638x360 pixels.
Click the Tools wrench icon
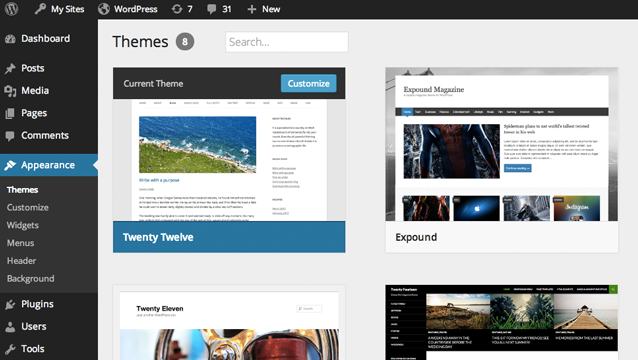(x=10, y=349)
